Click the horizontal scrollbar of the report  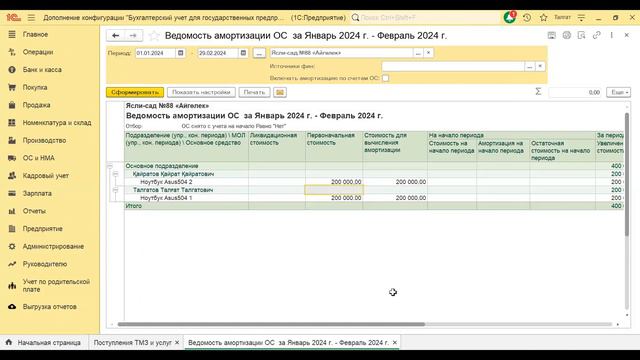[271, 324]
